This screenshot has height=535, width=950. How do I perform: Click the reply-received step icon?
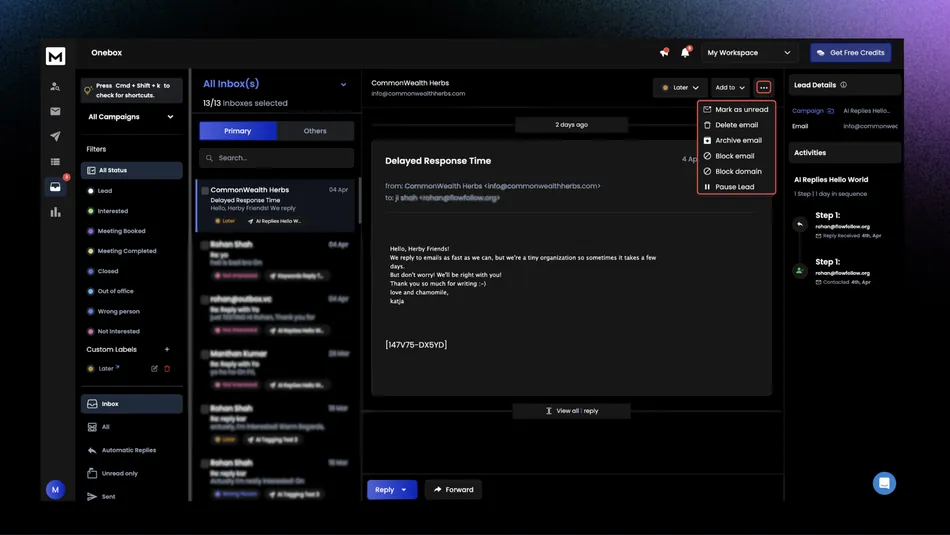[x=800, y=224]
